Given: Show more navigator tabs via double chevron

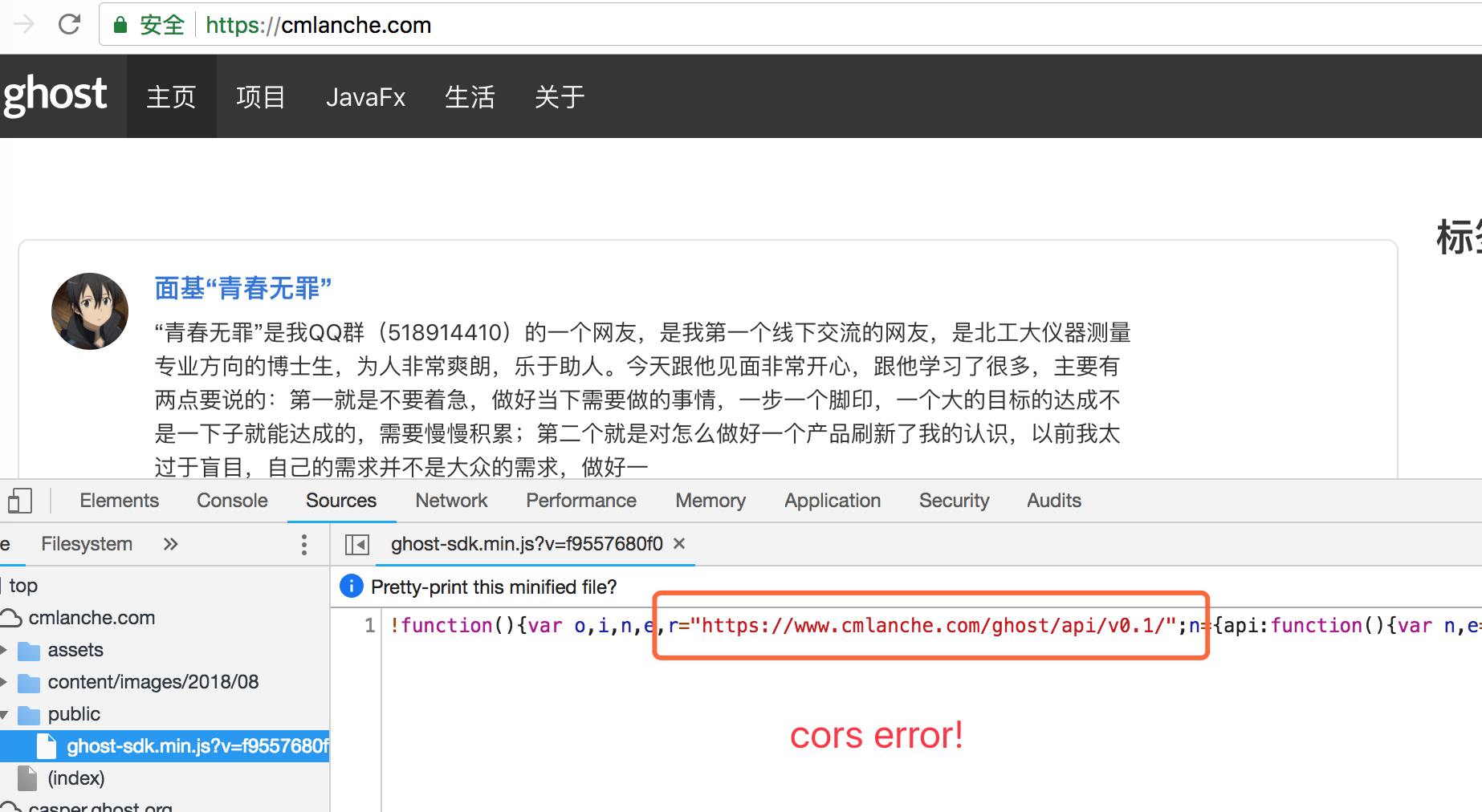Looking at the screenshot, I should point(170,544).
